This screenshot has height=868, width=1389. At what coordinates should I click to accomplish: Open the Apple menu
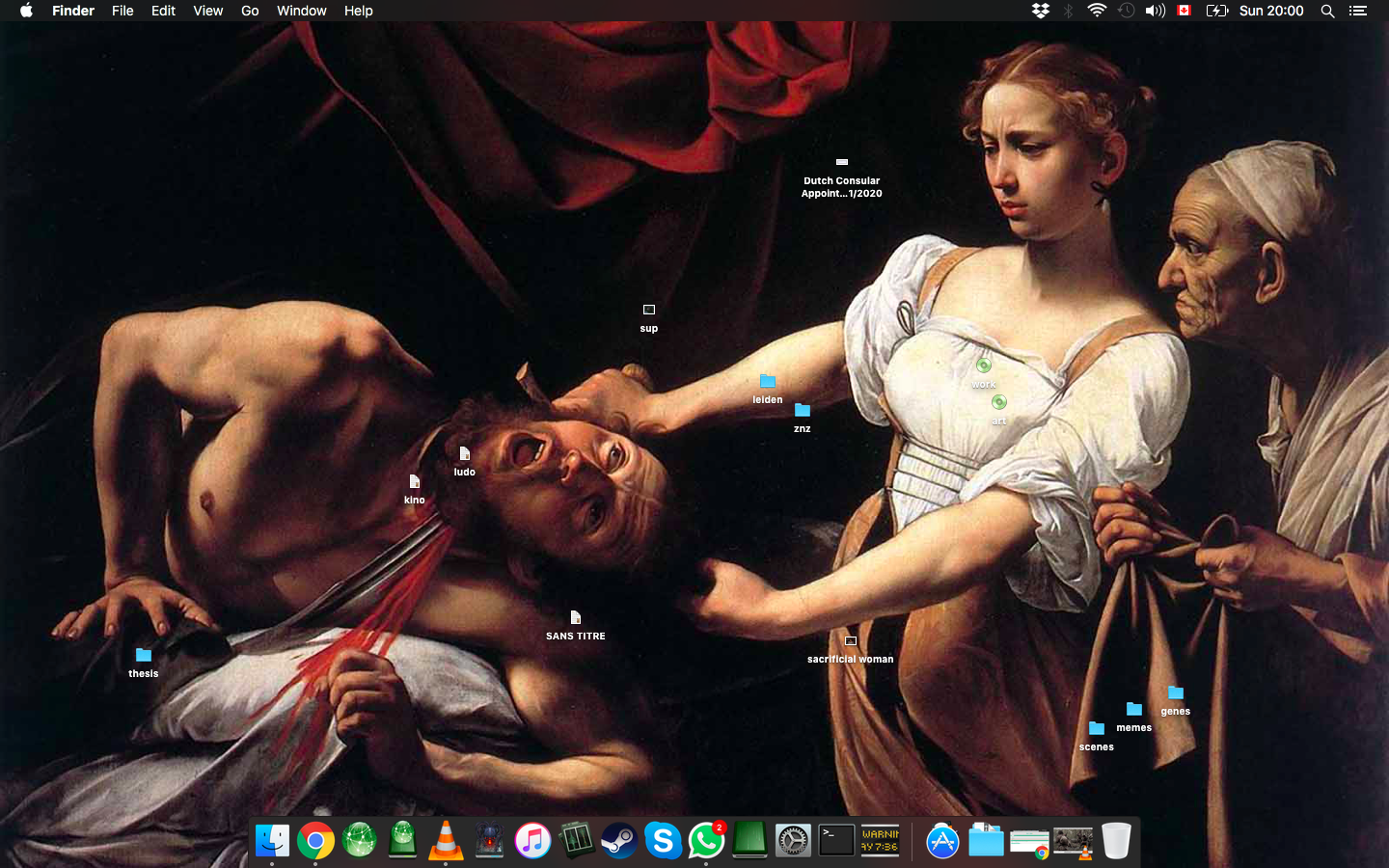[26, 11]
